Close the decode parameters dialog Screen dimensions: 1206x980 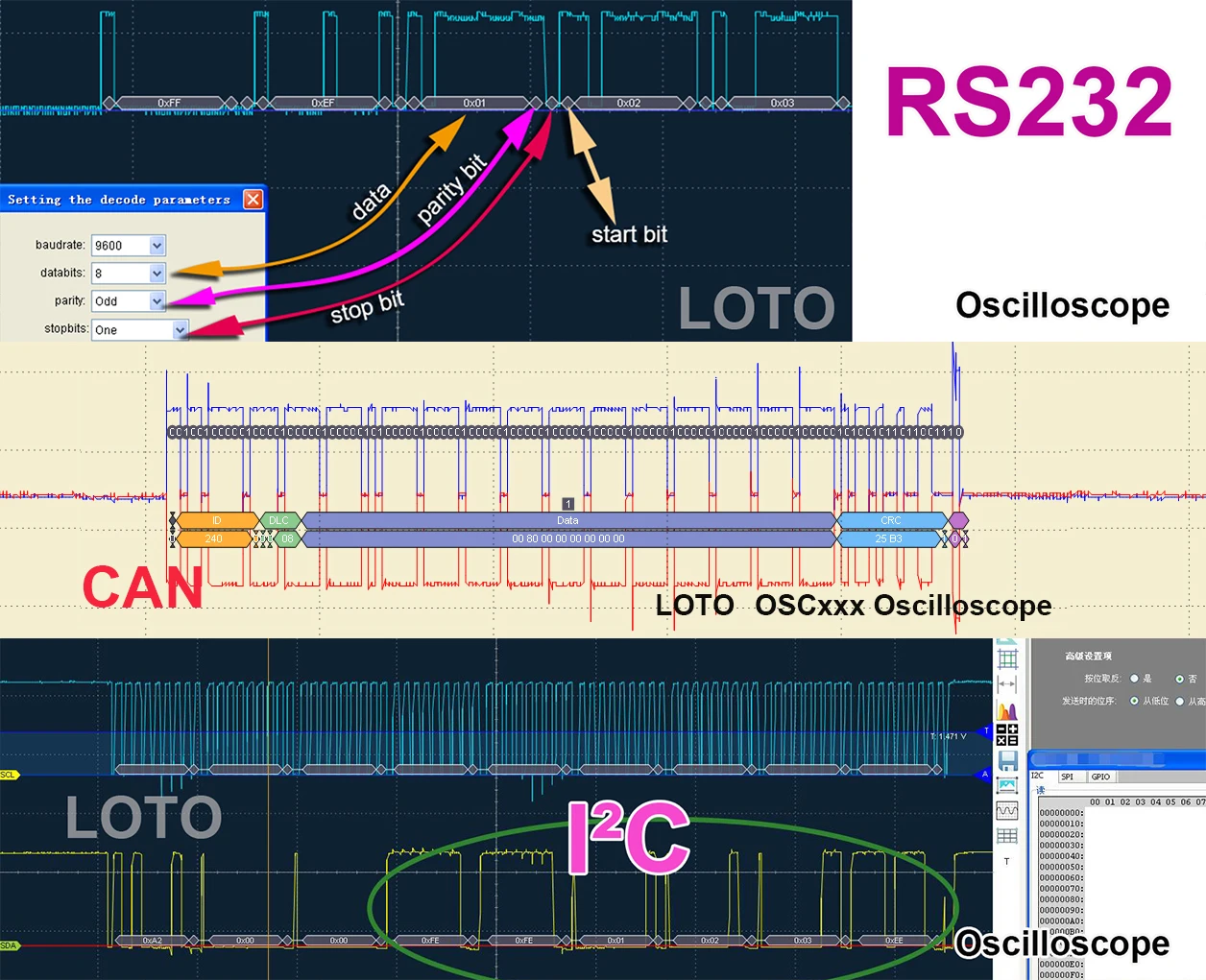[253, 199]
